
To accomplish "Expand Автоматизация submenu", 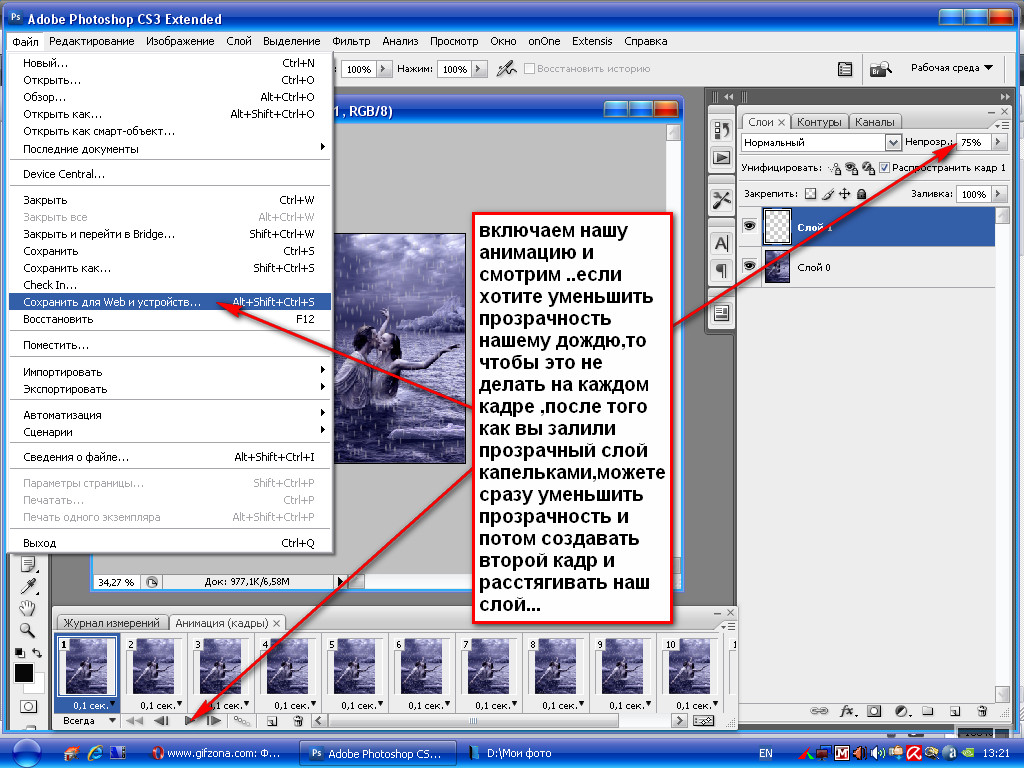I will click(x=170, y=415).
